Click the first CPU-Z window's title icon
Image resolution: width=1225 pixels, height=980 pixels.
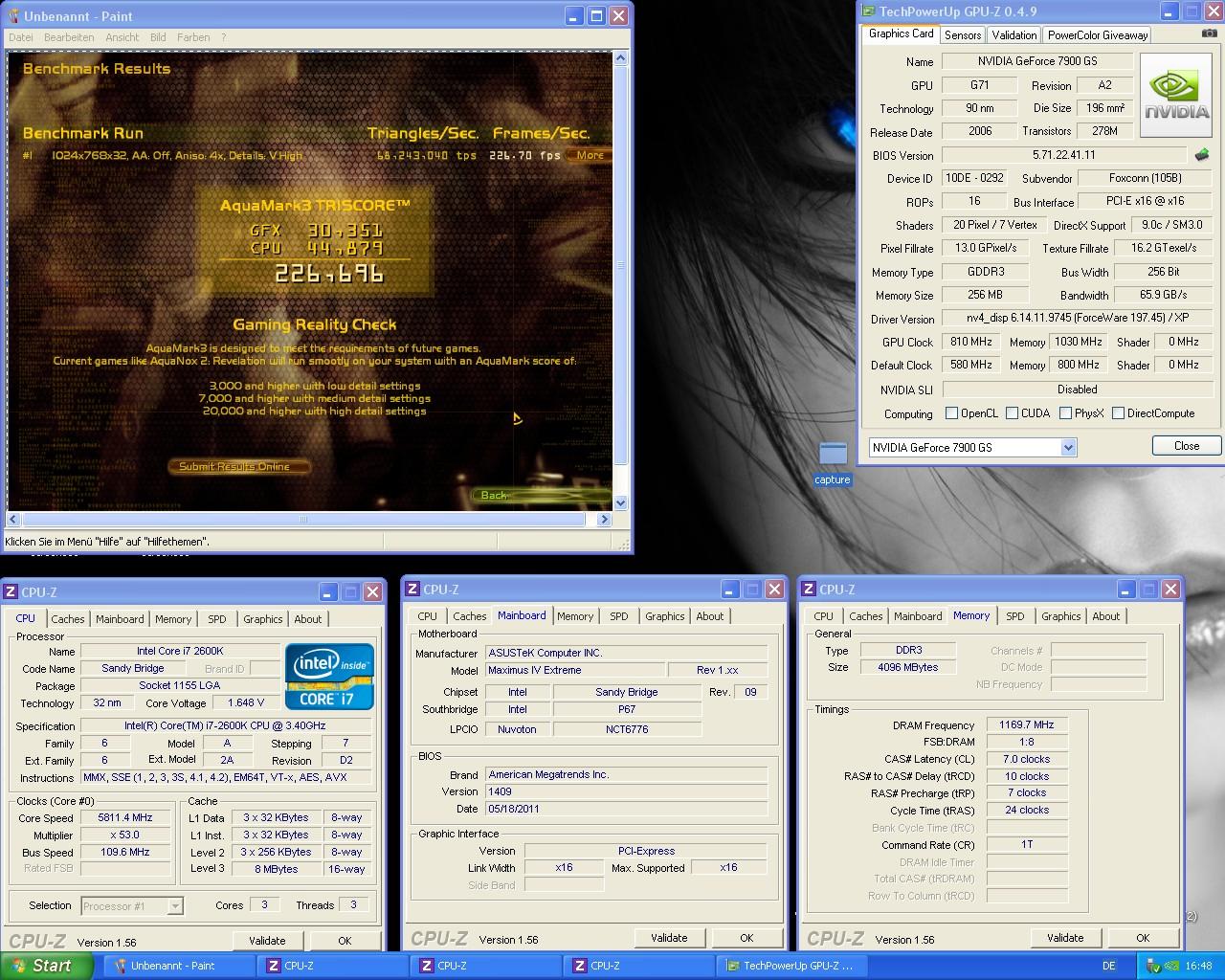(x=11, y=592)
